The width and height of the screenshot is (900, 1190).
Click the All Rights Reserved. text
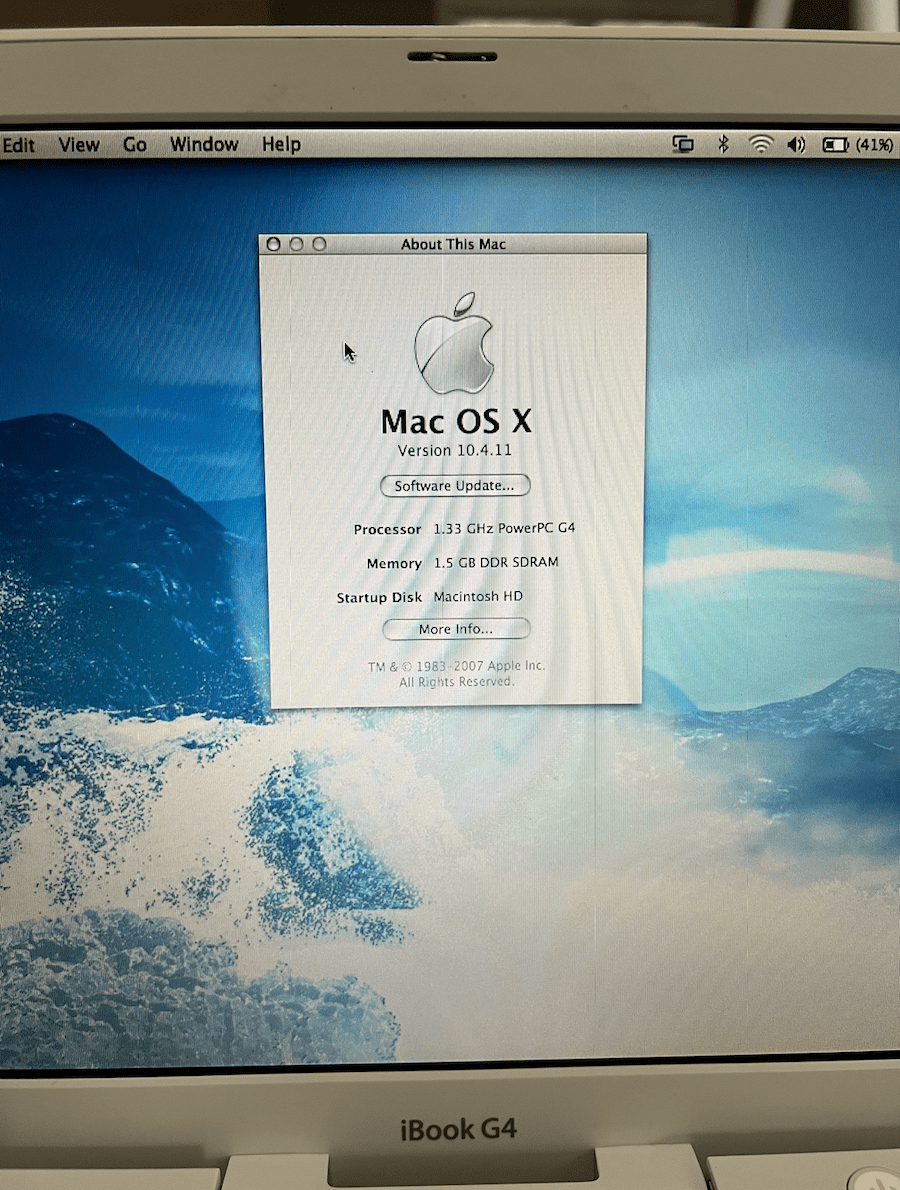tap(456, 682)
